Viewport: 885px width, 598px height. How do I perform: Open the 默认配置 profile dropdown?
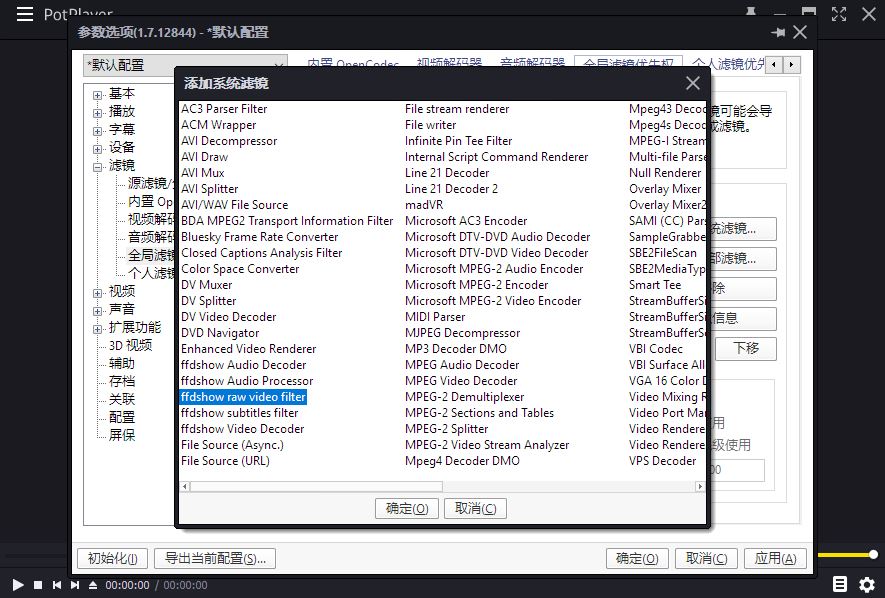click(x=185, y=65)
